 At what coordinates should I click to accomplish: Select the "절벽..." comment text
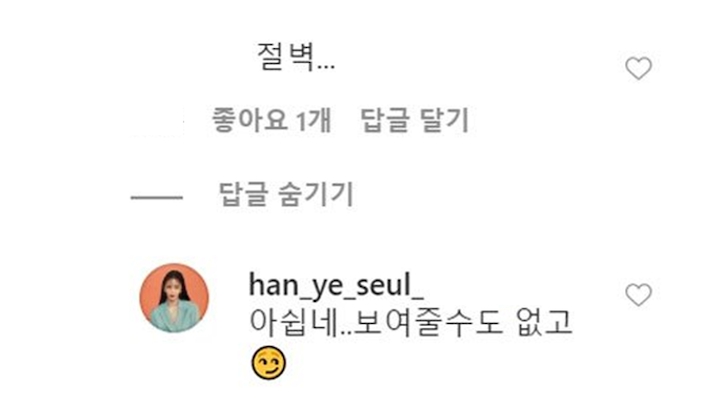tap(296, 57)
